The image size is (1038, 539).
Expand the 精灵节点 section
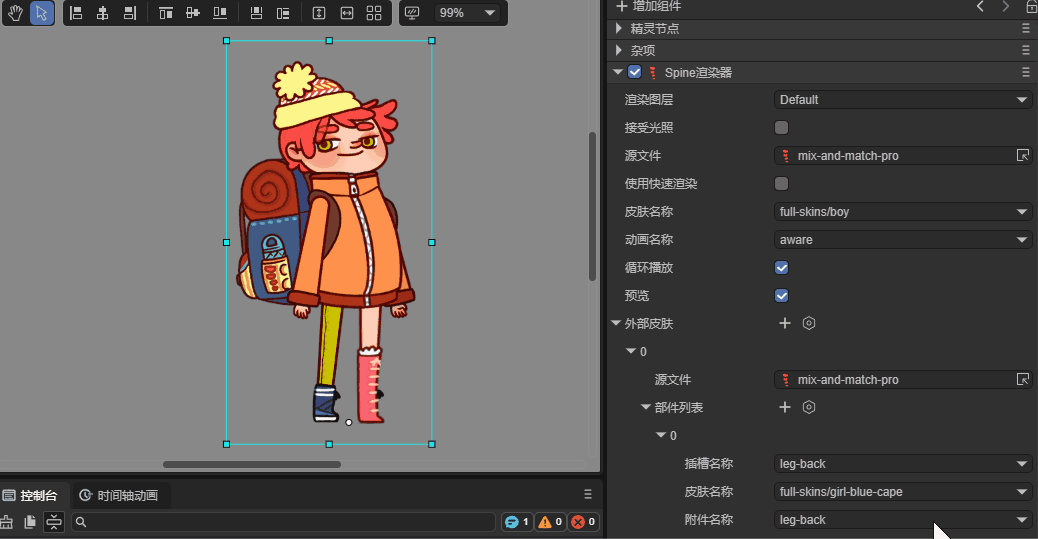click(x=620, y=28)
